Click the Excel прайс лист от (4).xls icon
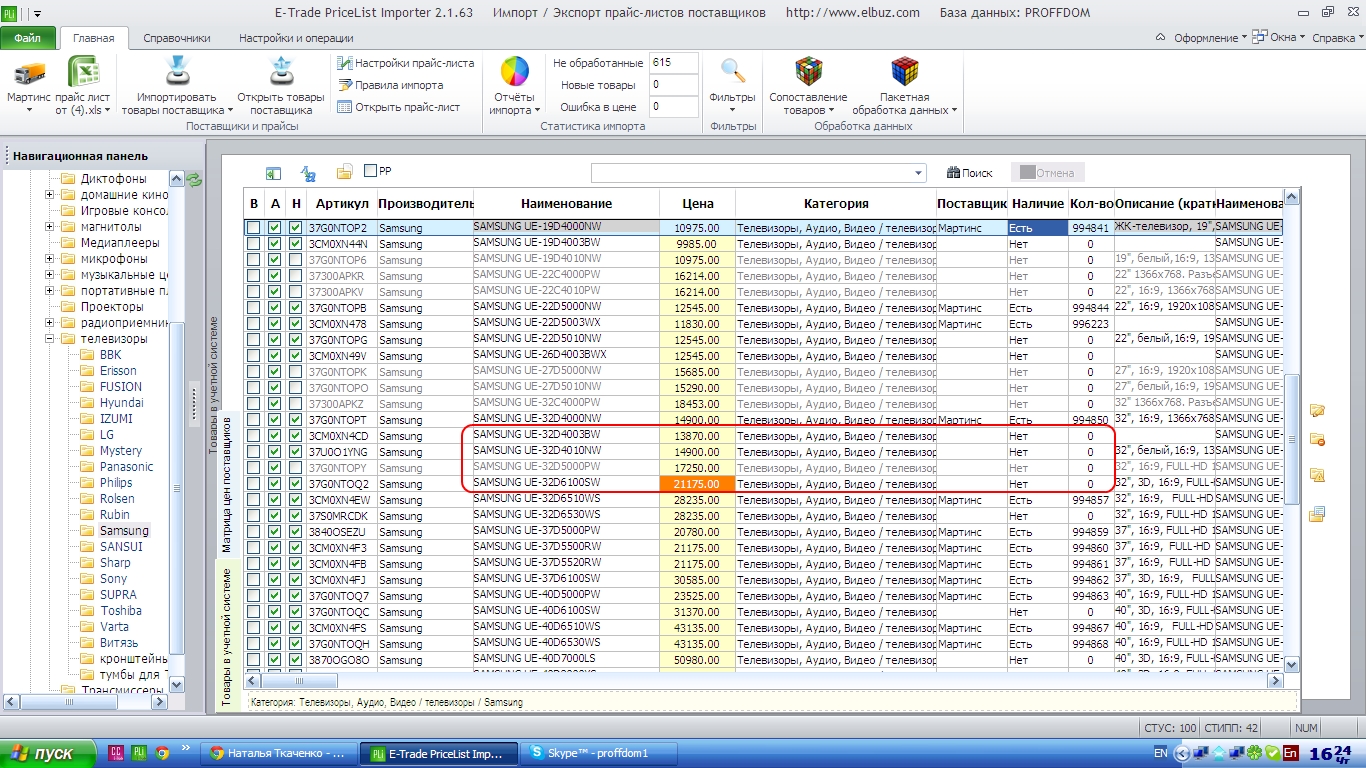1366x768 pixels. [x=82, y=72]
